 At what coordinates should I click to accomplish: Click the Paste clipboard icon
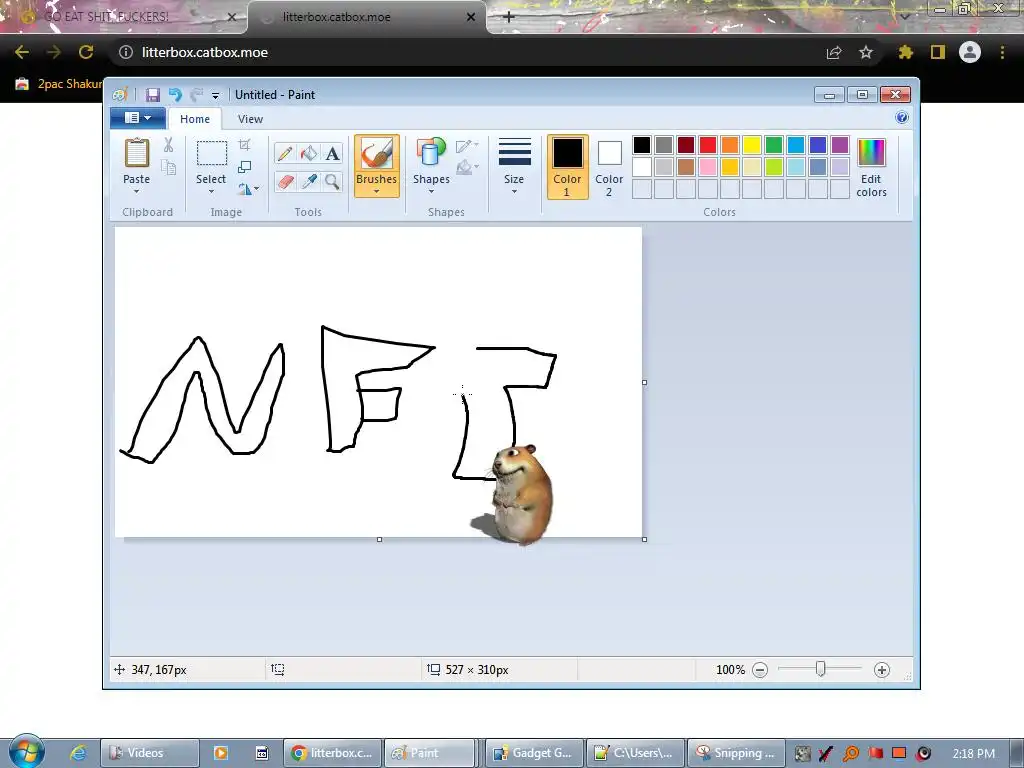[x=136, y=153]
